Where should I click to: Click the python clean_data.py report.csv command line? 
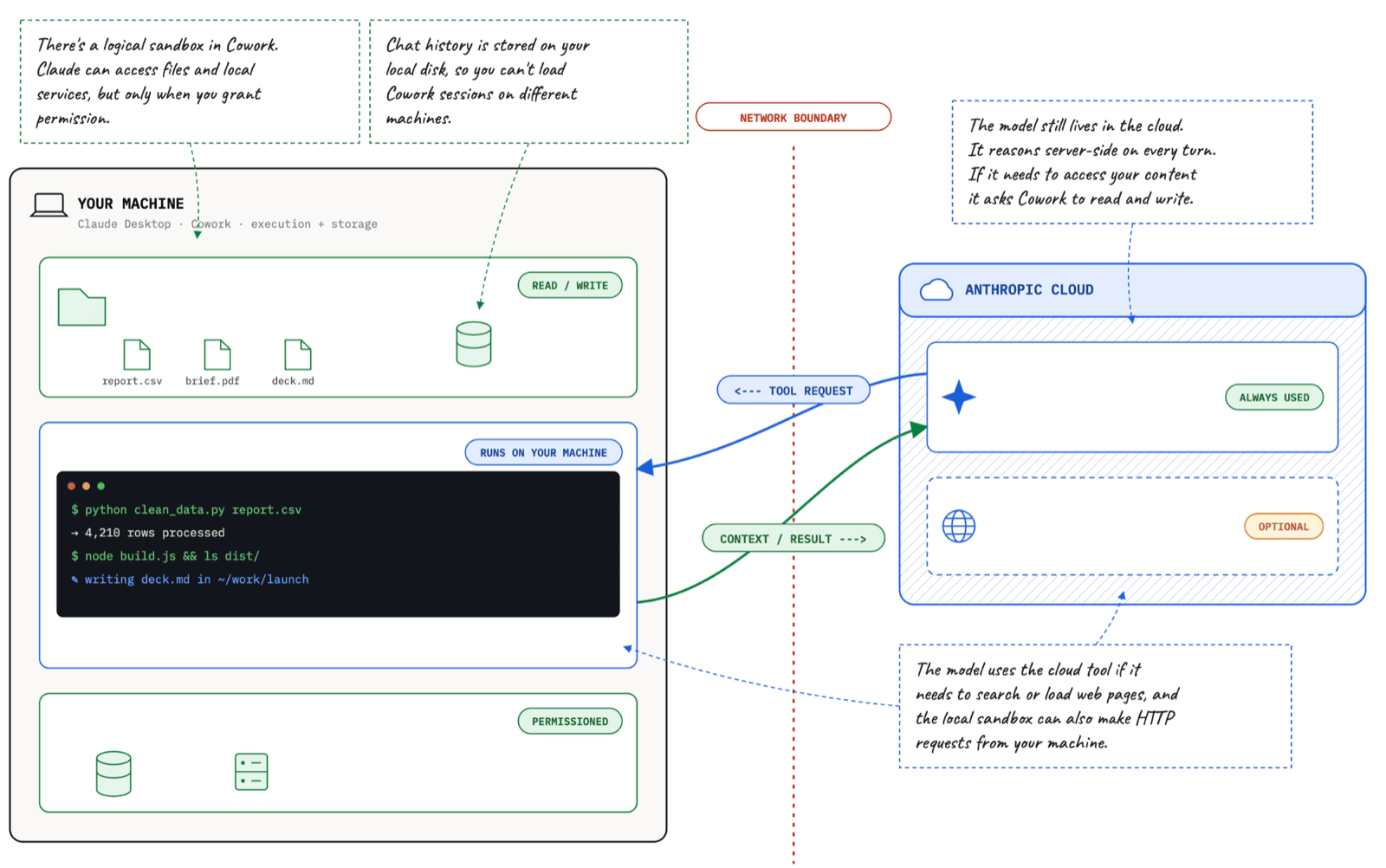click(186, 509)
